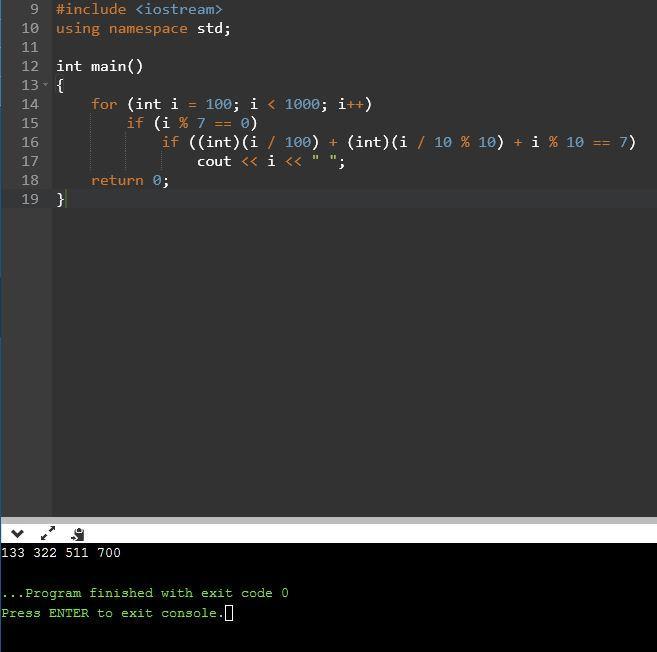Select line number 9 in the gutter
This screenshot has width=657, height=652.
(34, 9)
